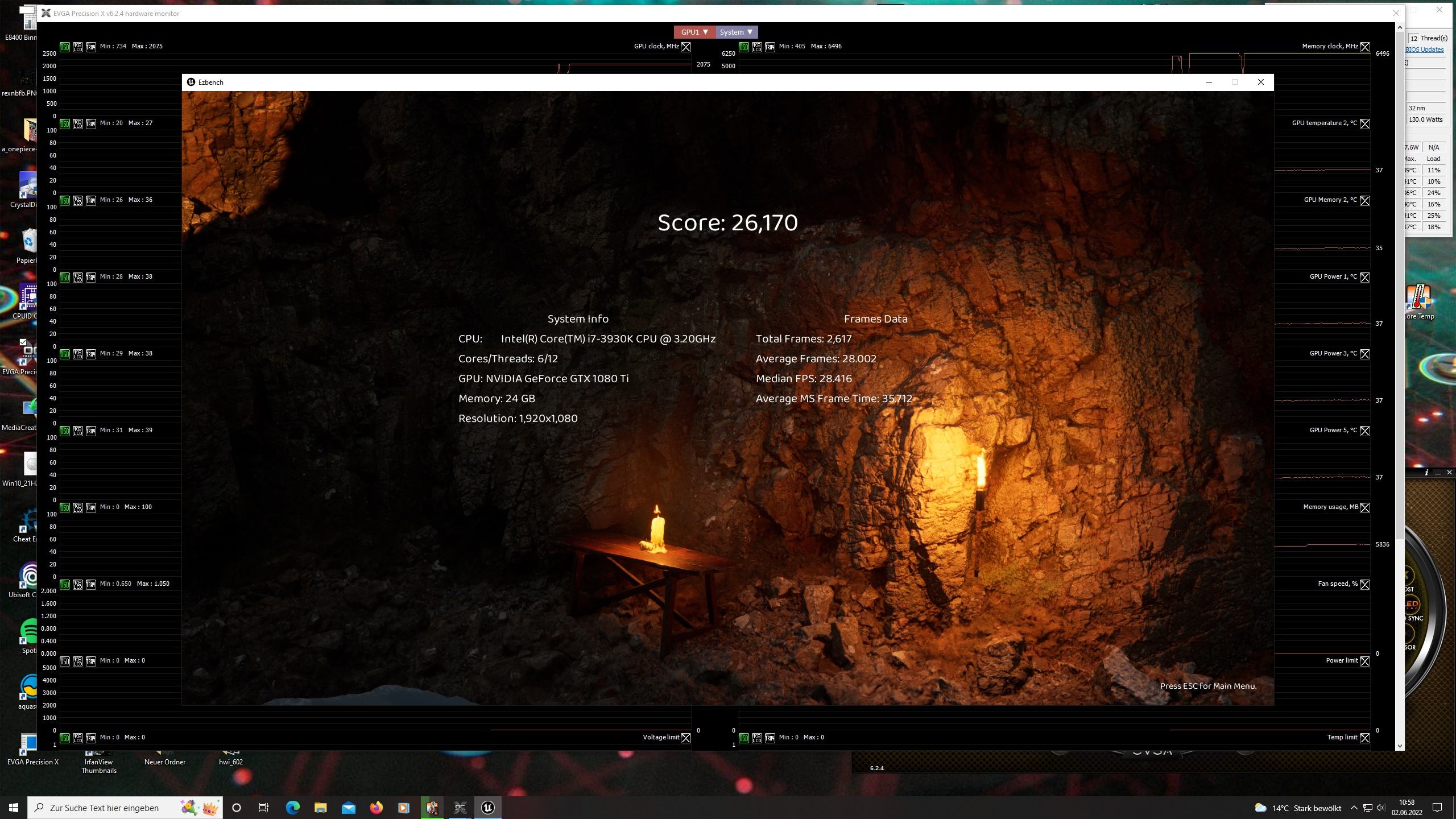Uncheck the GPU Memory 2 checkbox
Image resolution: width=1456 pixels, height=819 pixels.
coord(1365,200)
